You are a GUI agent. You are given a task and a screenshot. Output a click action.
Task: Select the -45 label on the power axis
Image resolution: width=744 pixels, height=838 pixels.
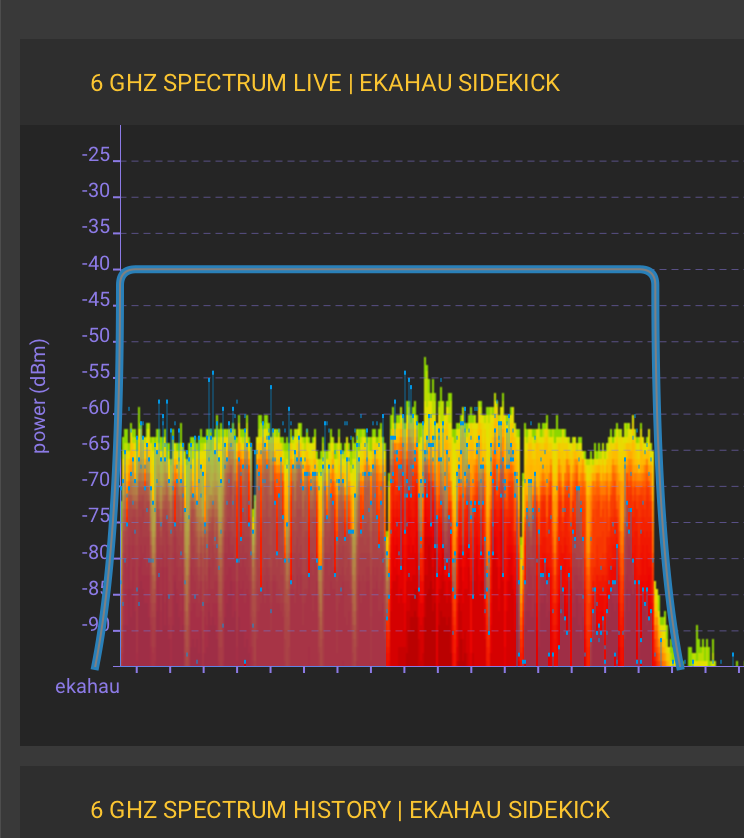point(97,300)
